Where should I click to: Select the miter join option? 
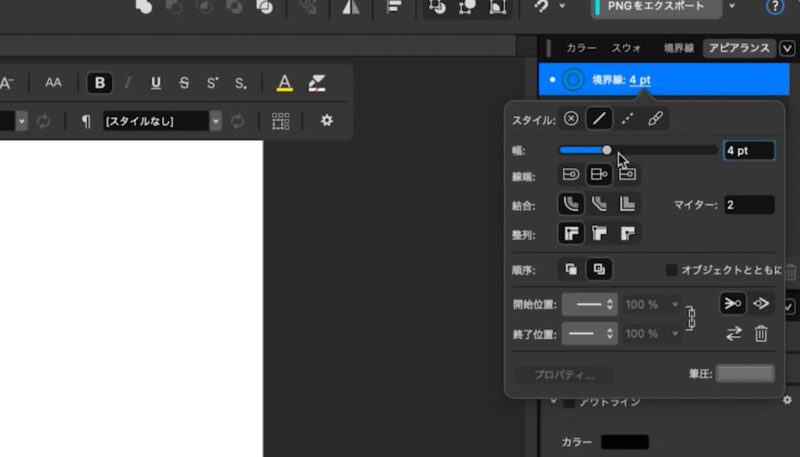tap(627, 204)
